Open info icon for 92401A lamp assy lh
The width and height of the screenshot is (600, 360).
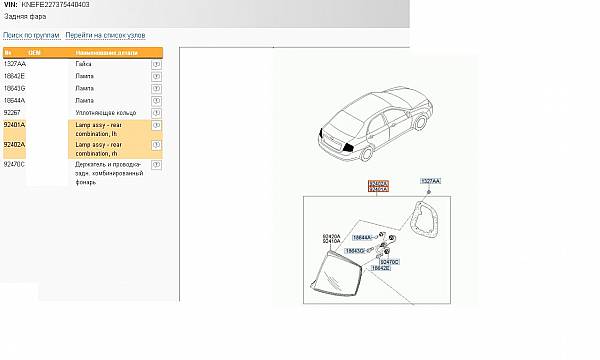point(156,125)
